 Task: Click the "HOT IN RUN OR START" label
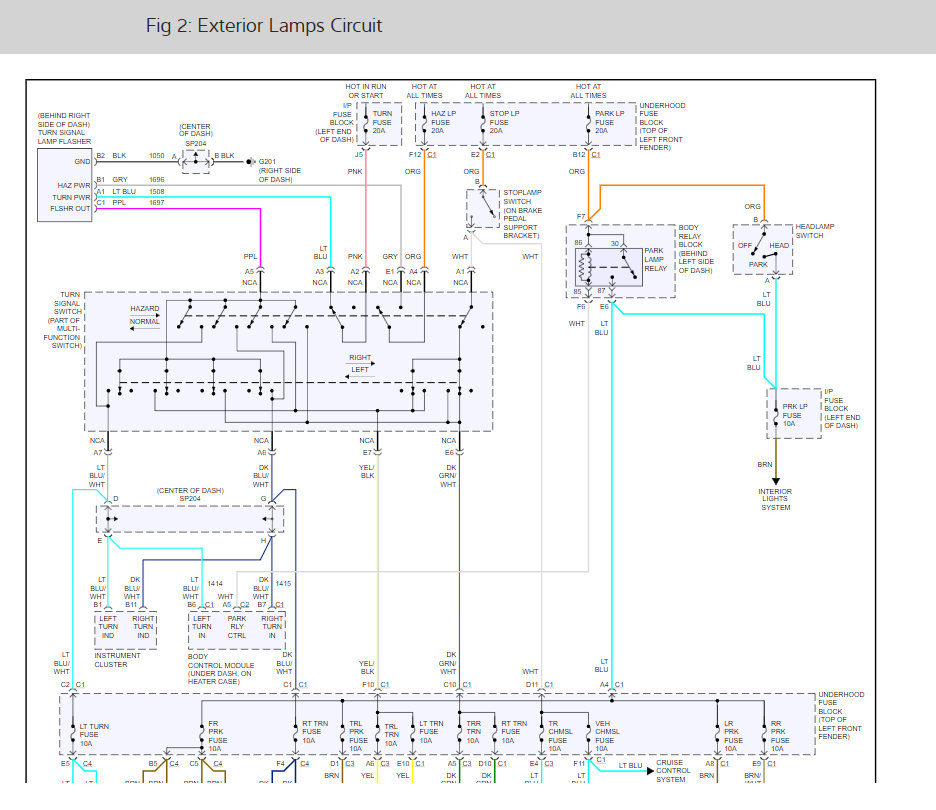pos(366,91)
